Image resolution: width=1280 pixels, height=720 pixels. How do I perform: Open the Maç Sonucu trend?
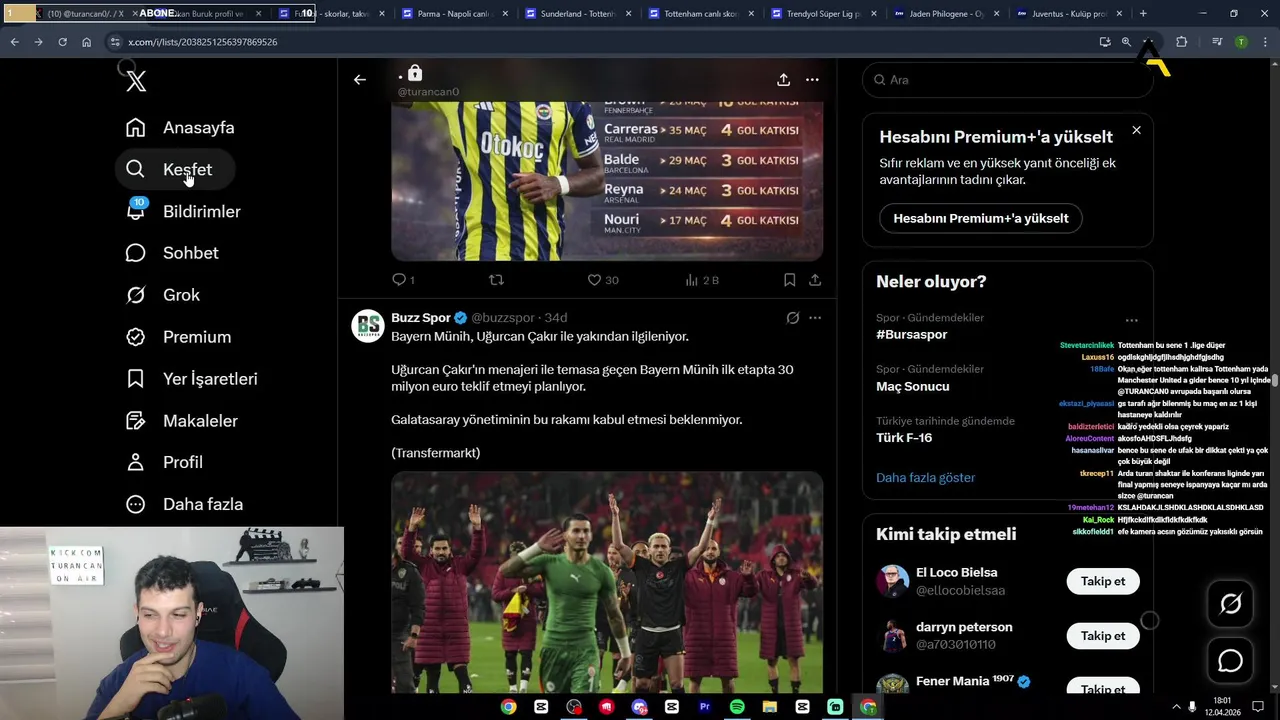[x=913, y=387]
